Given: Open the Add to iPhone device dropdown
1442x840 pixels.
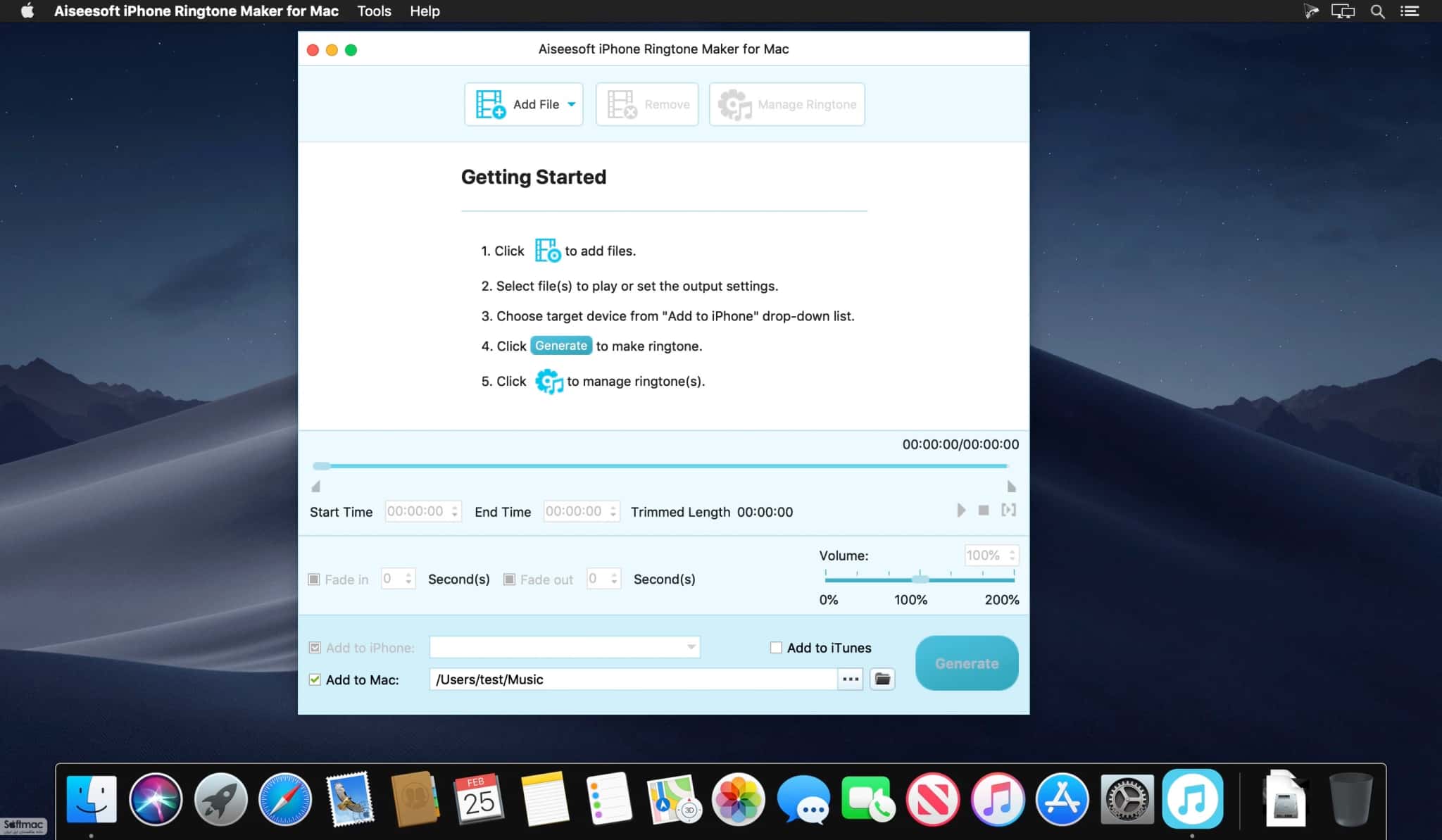Looking at the screenshot, I should (565, 647).
